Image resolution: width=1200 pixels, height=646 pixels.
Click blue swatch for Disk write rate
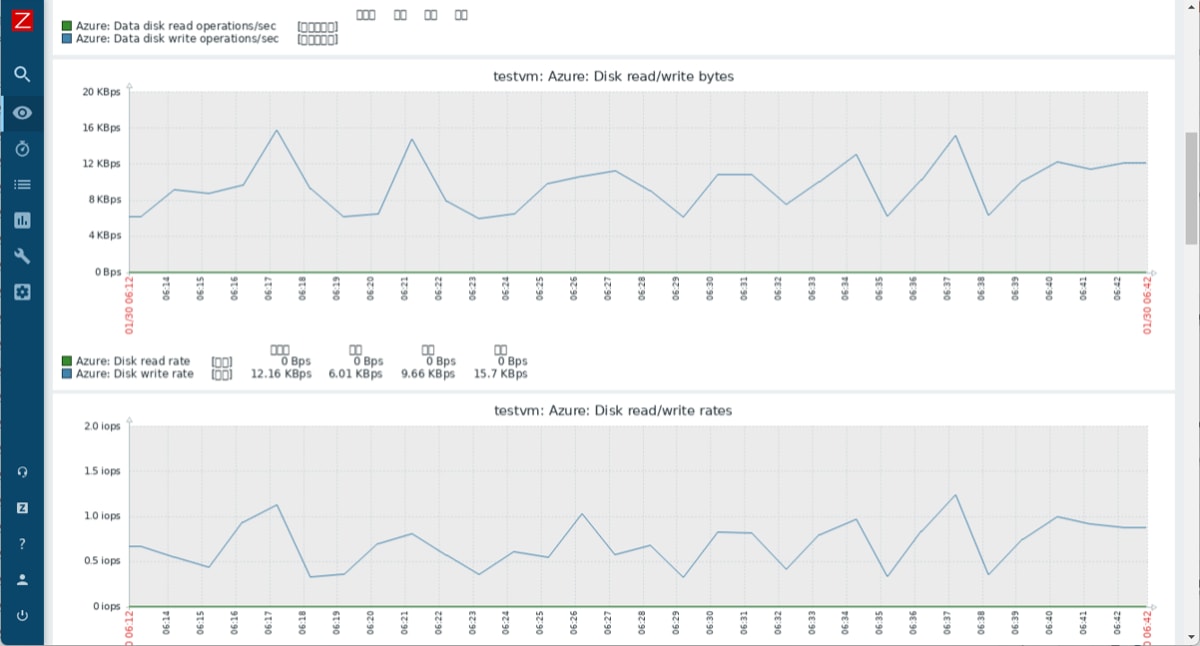coord(67,374)
